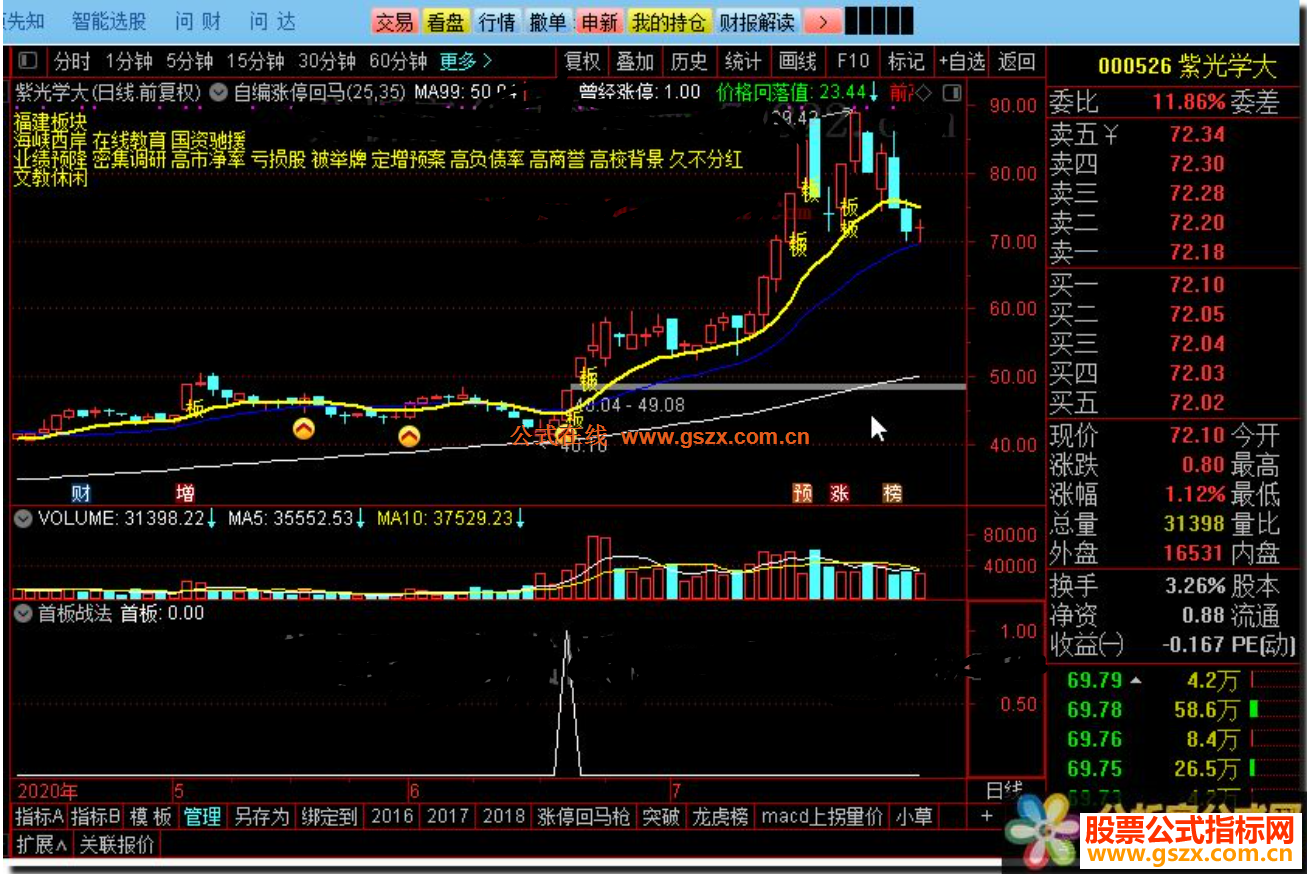Click 撤单 cancel order
Viewport: 1307px width, 874px height.
(x=548, y=21)
